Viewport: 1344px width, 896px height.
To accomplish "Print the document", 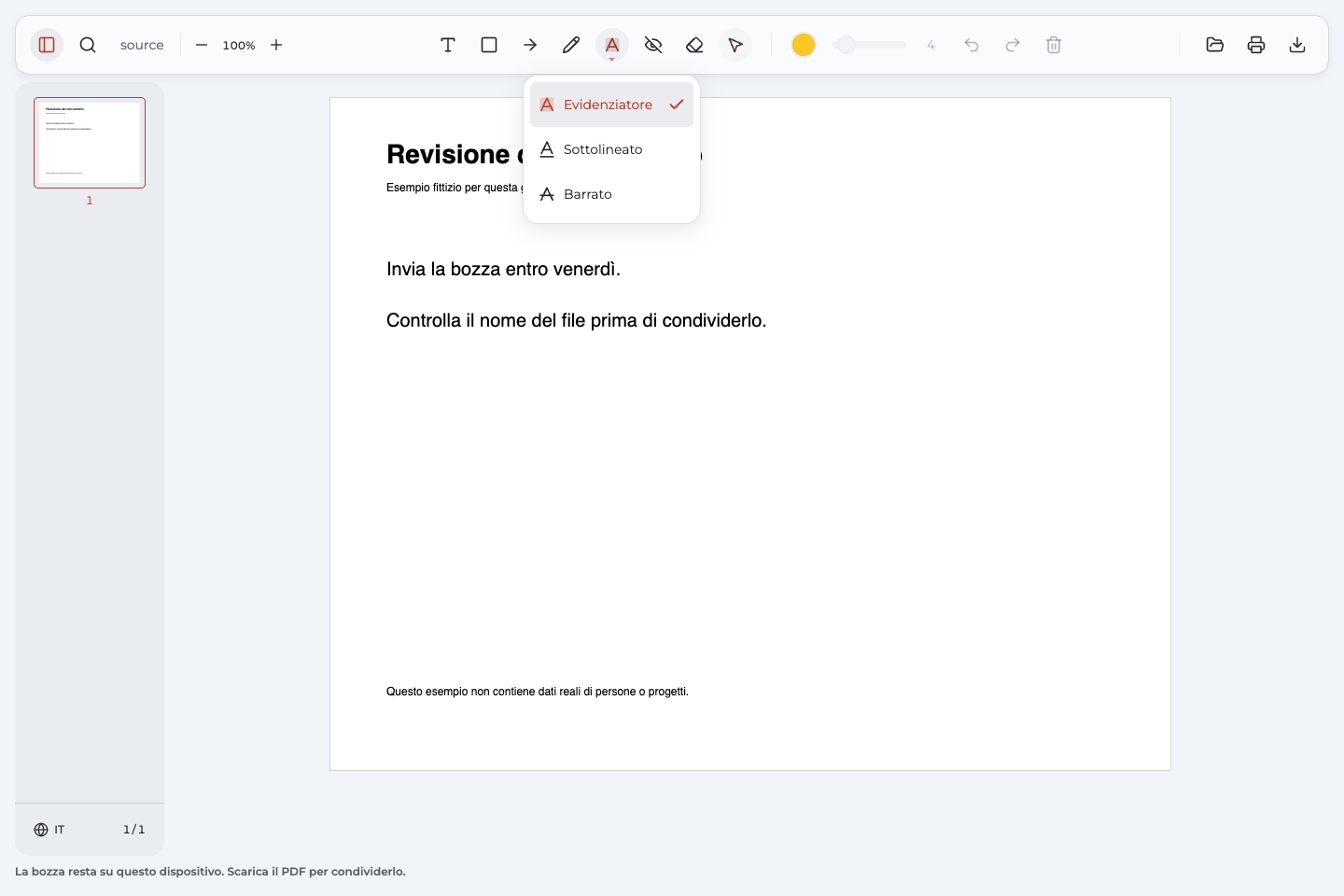I will click(x=1256, y=45).
